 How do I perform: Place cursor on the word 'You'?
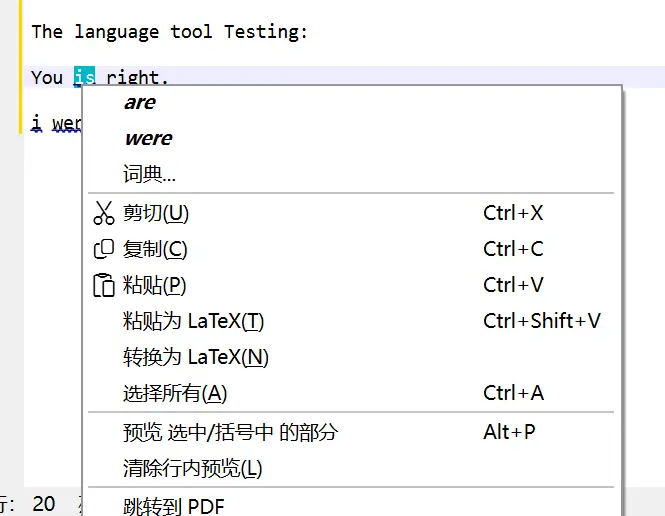pyautogui.click(x=47, y=77)
